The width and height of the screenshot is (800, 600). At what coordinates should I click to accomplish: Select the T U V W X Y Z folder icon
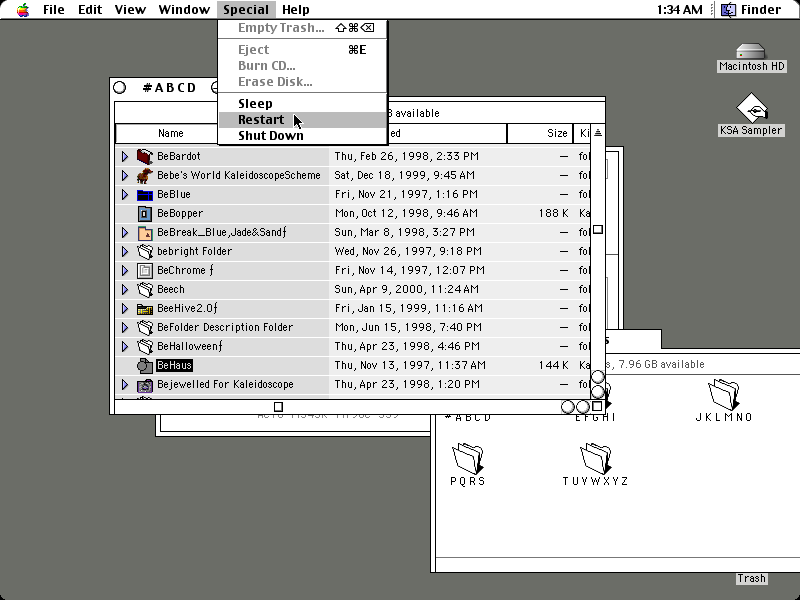(x=595, y=458)
